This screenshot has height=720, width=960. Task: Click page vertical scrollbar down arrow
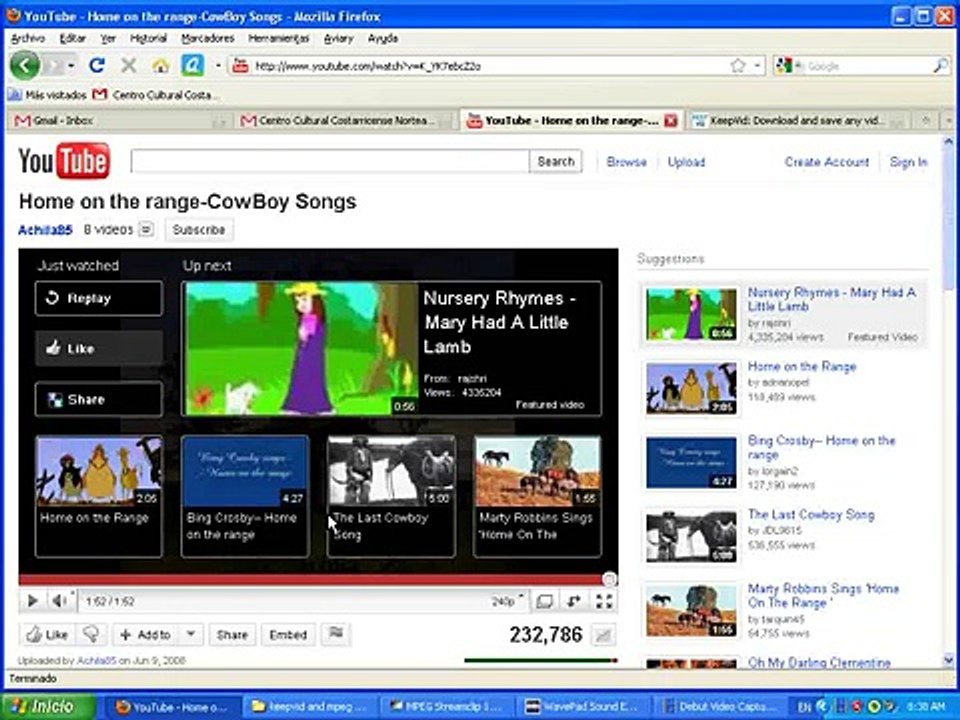click(x=948, y=660)
